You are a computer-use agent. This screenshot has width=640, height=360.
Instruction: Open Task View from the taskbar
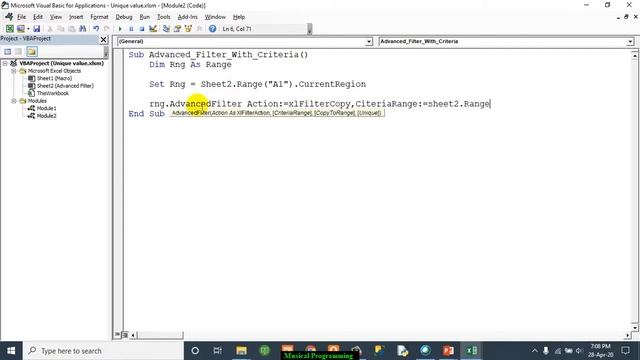click(218, 351)
